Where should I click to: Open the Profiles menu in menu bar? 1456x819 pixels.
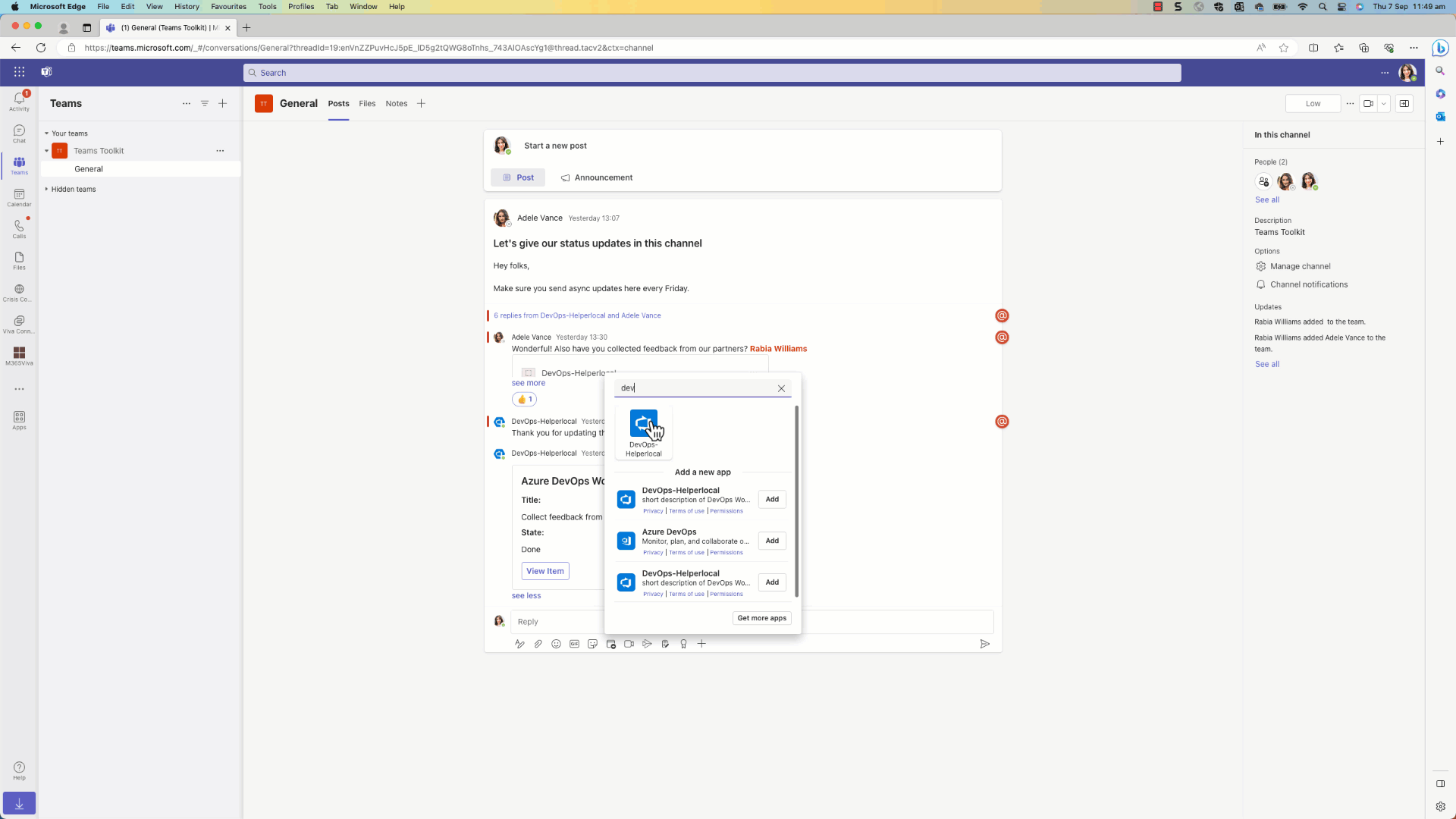click(x=301, y=6)
